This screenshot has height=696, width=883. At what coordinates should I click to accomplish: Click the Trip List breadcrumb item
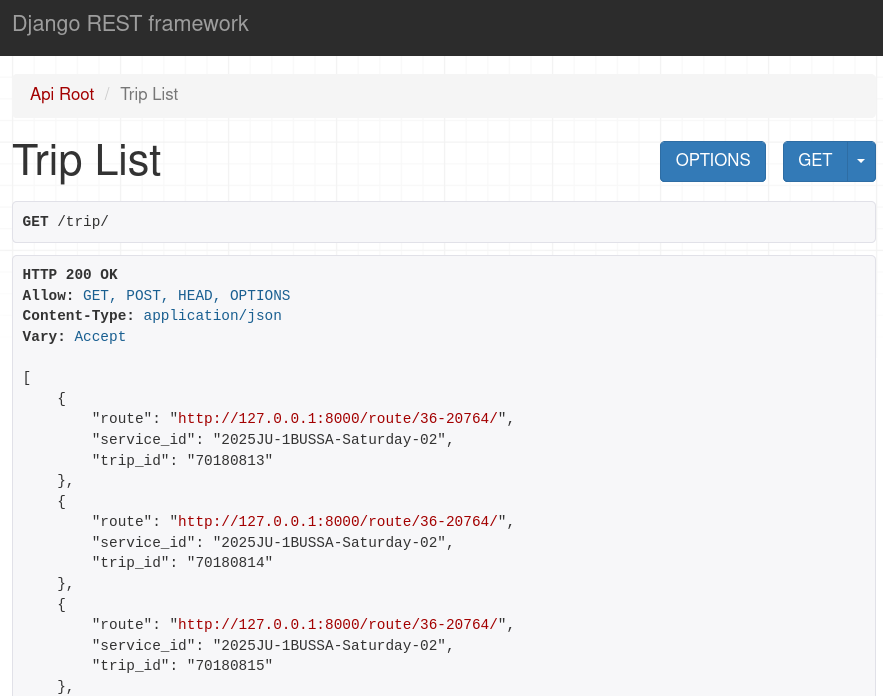[x=149, y=94]
